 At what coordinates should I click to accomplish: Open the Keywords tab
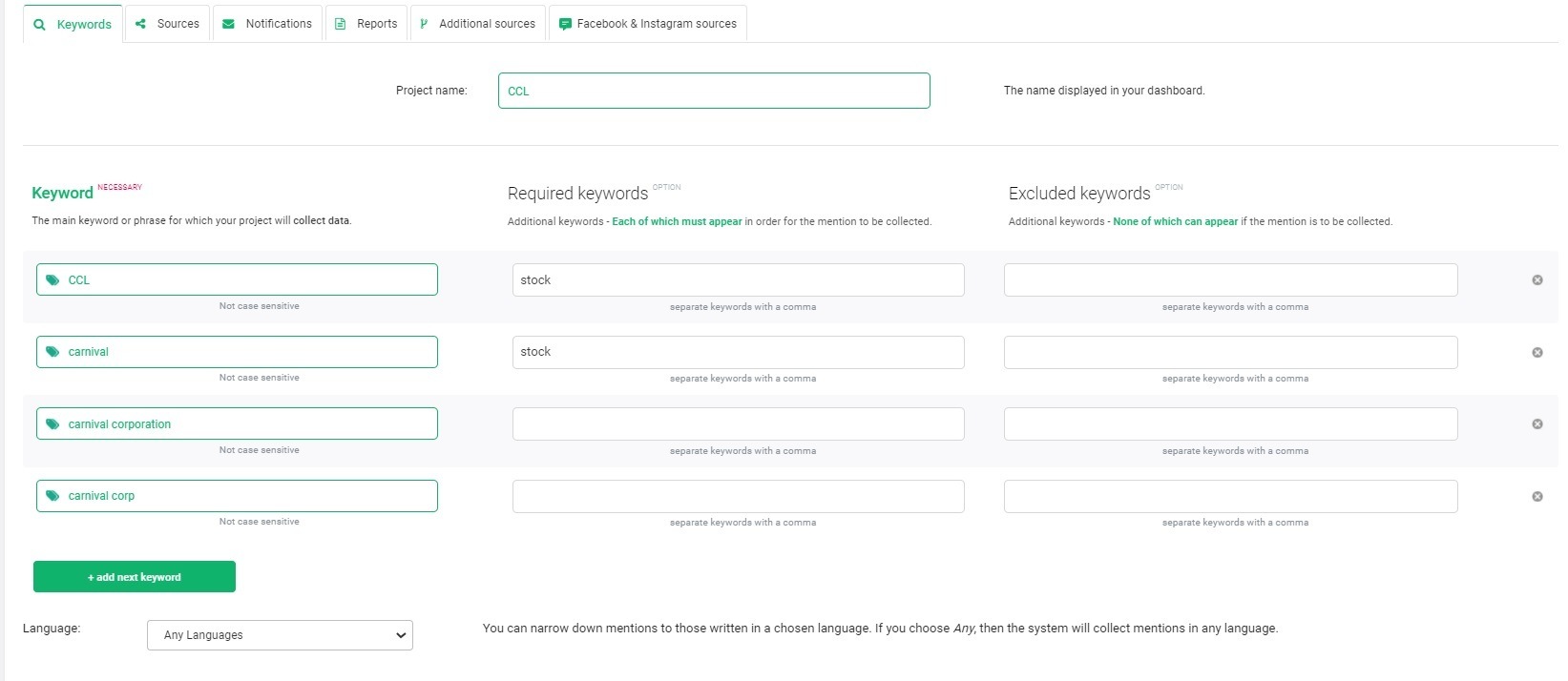[73, 24]
